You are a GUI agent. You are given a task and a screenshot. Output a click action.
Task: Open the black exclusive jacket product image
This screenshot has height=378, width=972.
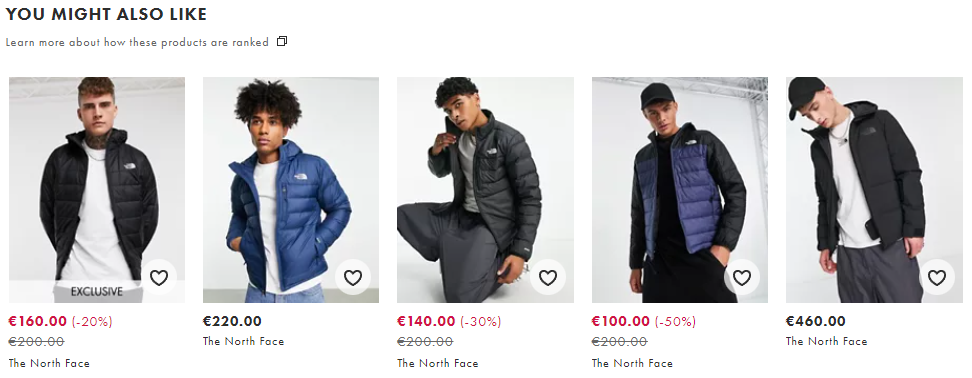pyautogui.click(x=97, y=190)
